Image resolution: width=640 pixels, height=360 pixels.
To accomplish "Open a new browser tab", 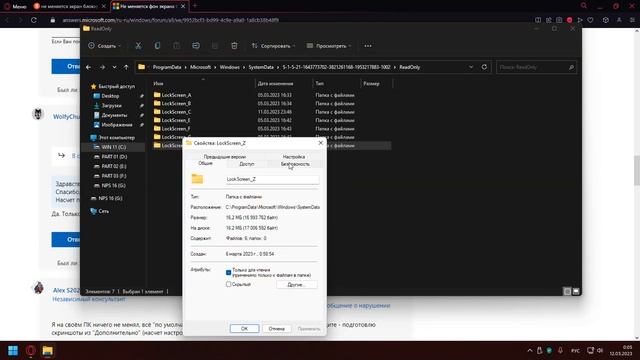I will pyautogui.click(x=195, y=6).
